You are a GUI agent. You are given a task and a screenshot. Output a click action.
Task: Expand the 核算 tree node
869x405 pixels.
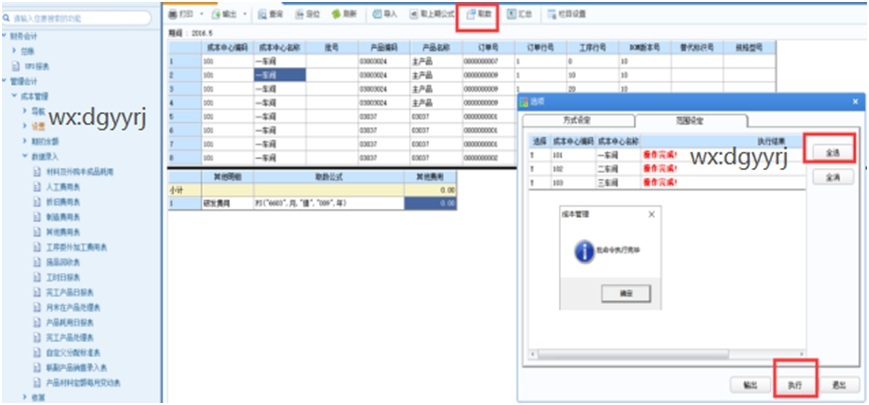tap(25, 397)
